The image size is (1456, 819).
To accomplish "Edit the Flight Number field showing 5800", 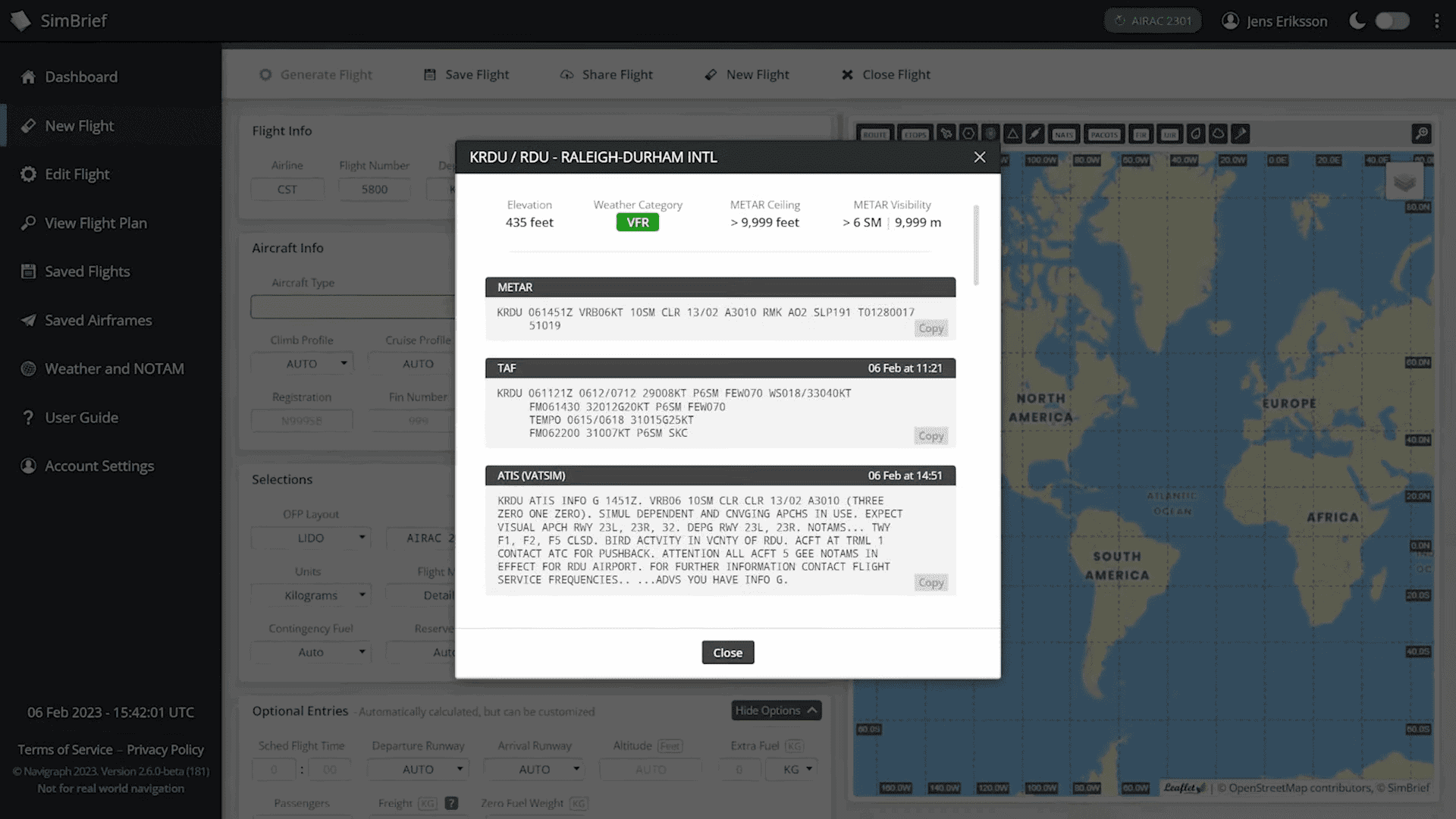I will [x=374, y=189].
